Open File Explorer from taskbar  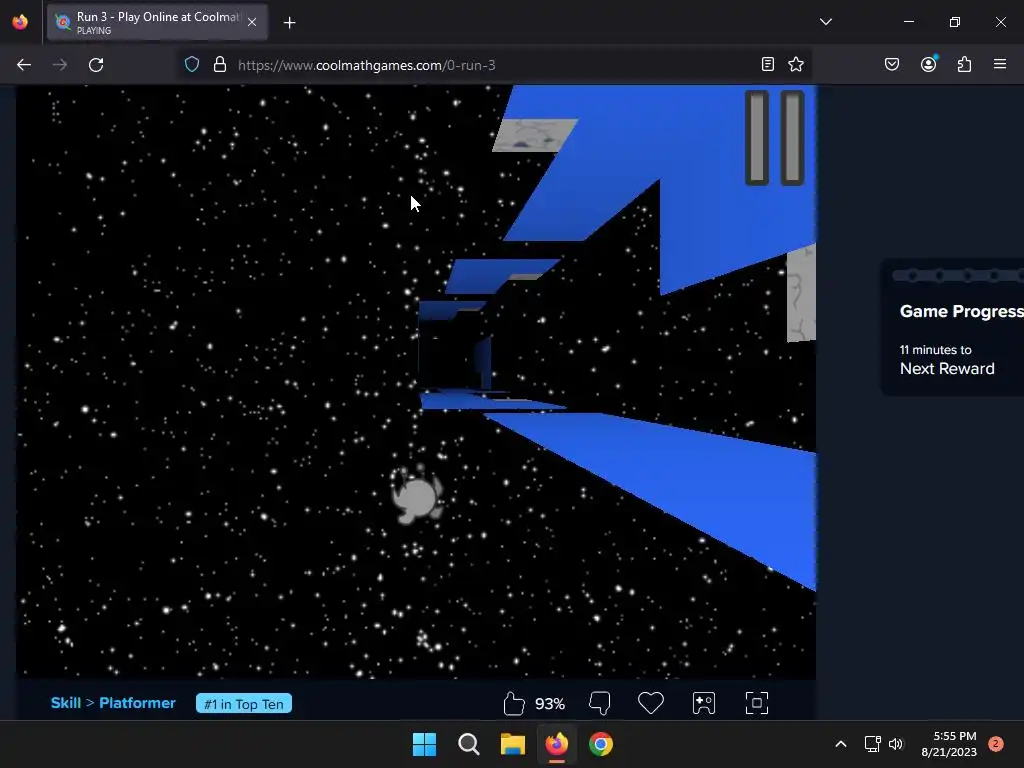click(513, 744)
